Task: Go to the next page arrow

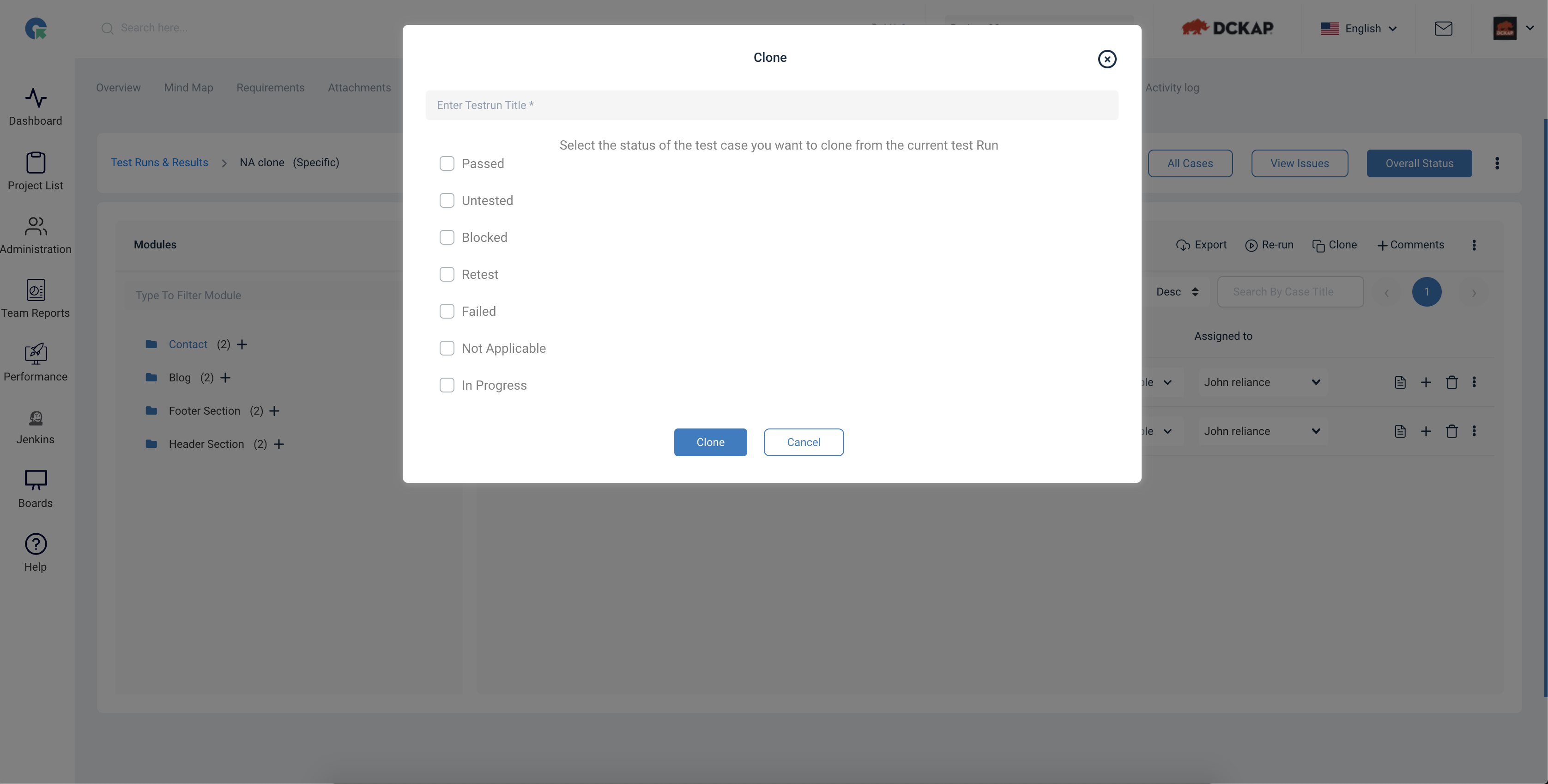Action: click(x=1474, y=293)
